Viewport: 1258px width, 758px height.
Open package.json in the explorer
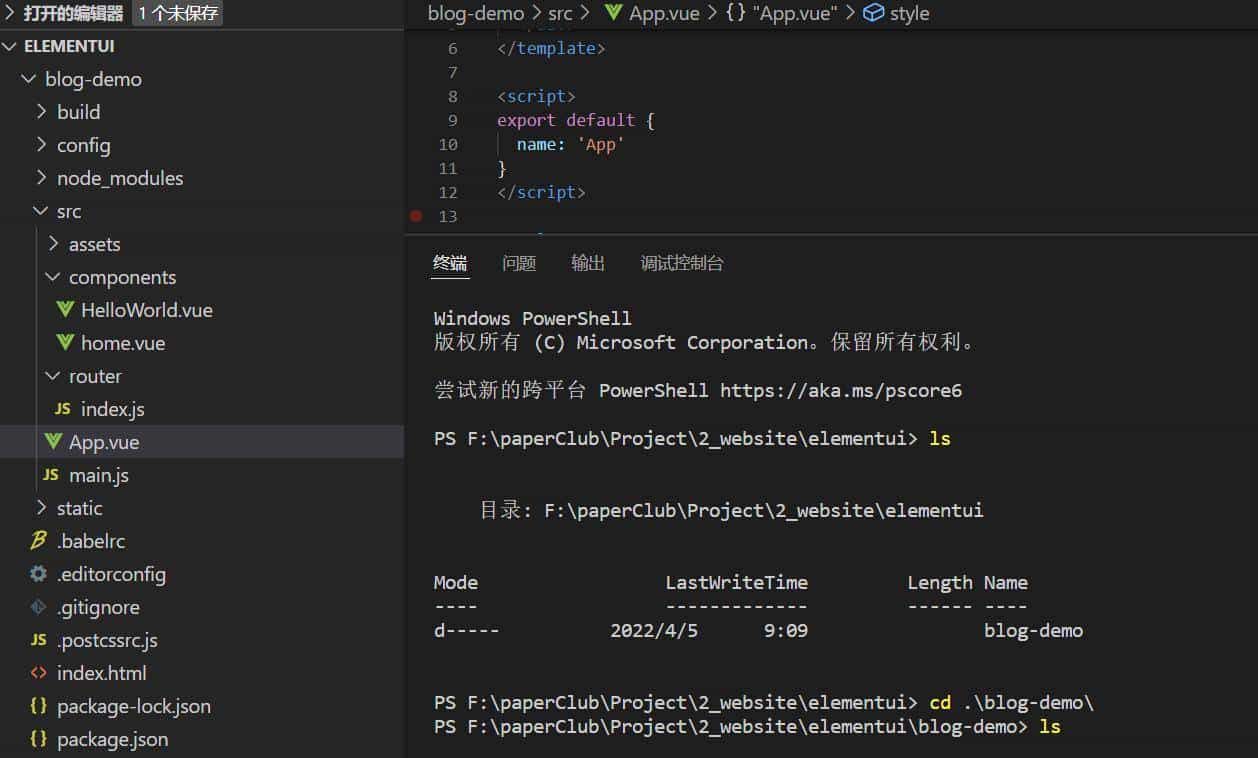[x=112, y=739]
